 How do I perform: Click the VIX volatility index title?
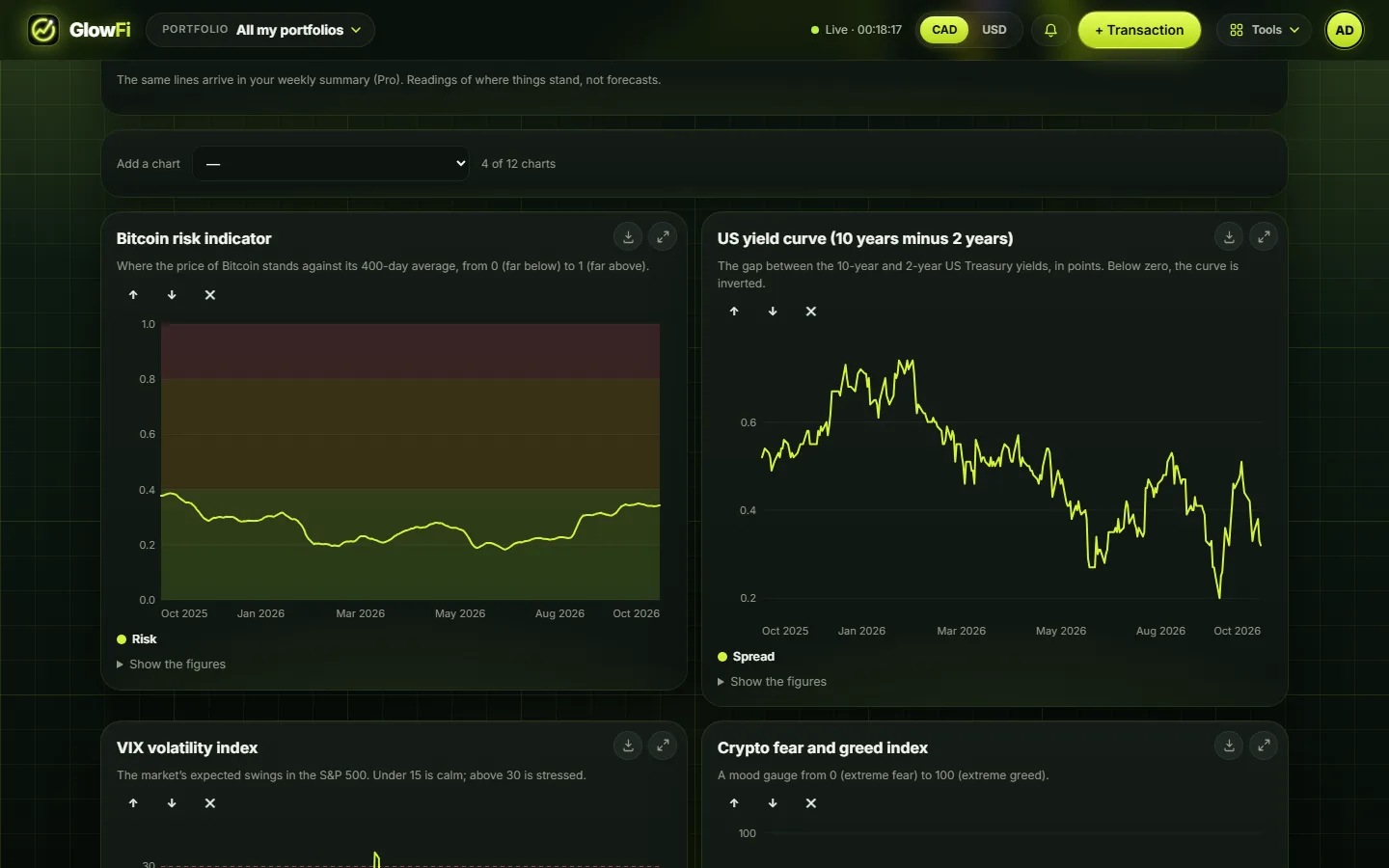pyautogui.click(x=187, y=747)
